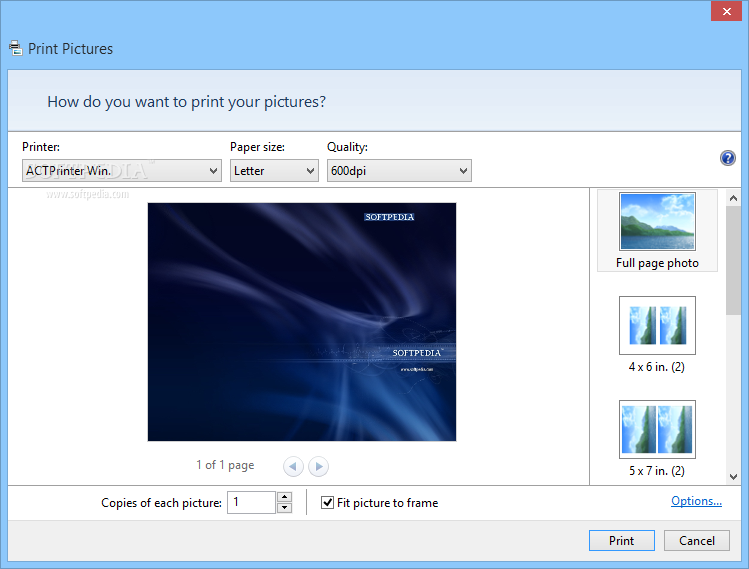
Task: Open the Printer dropdown showing ACTPrinter Win.
Action: tap(122, 171)
